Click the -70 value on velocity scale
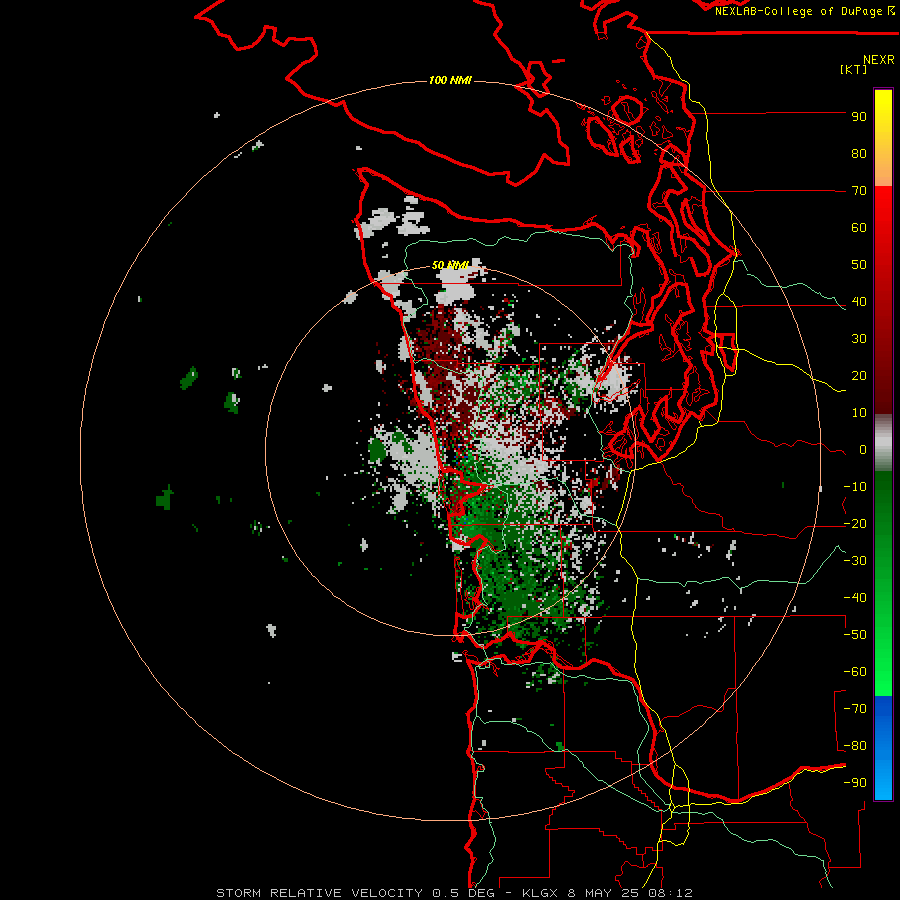The image size is (900, 900). pyautogui.click(x=855, y=709)
